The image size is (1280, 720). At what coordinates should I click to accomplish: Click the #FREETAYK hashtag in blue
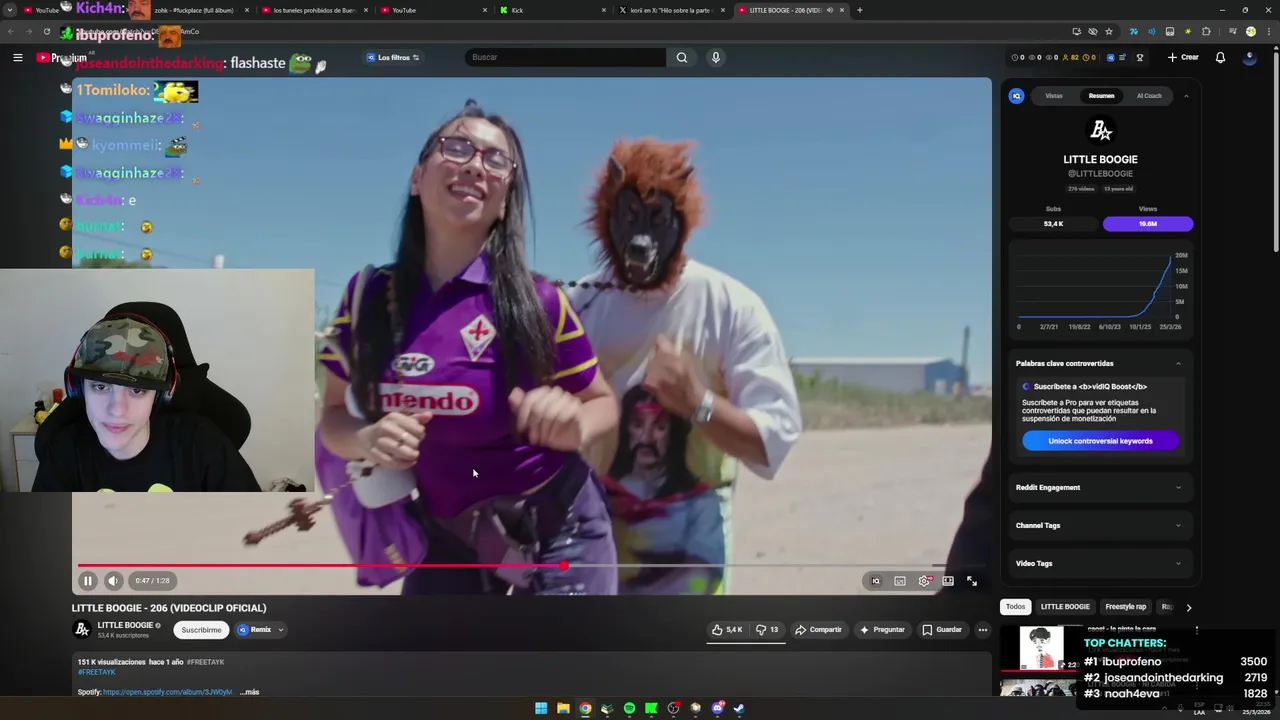click(97, 672)
